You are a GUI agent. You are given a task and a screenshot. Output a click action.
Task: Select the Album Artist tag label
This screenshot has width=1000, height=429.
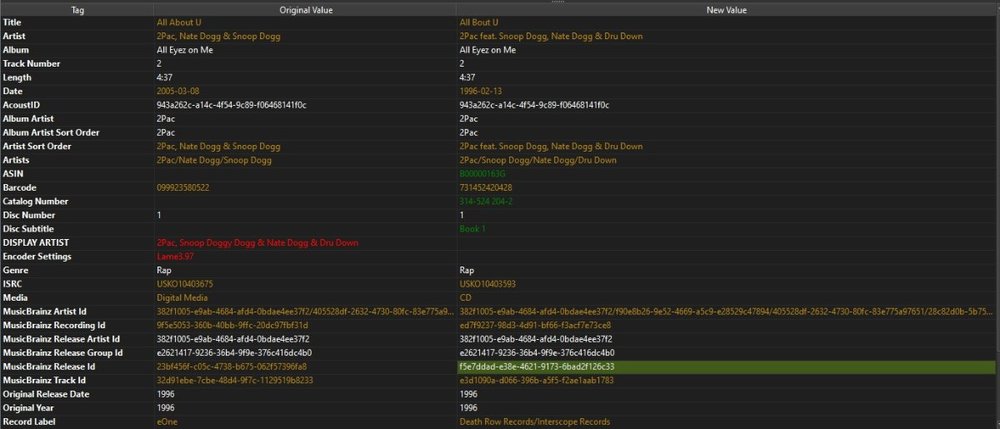pos(29,119)
